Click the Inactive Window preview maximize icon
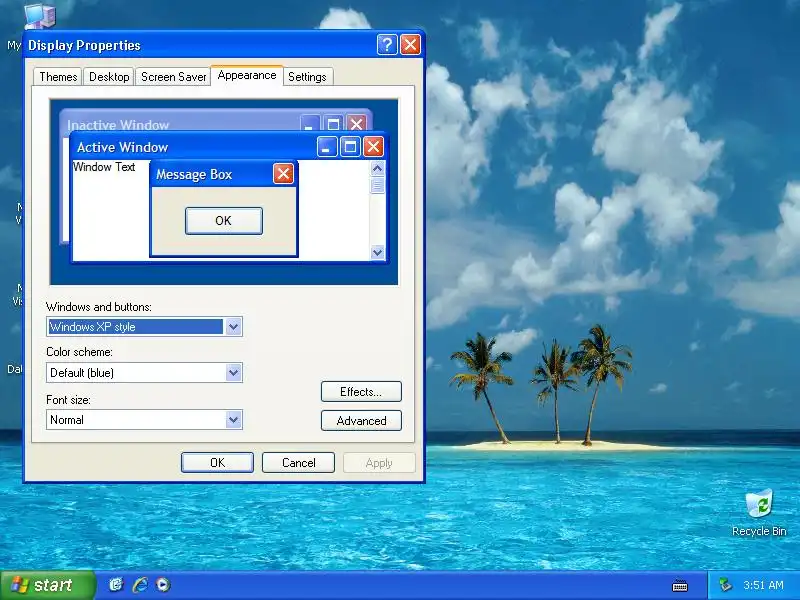 [x=333, y=124]
